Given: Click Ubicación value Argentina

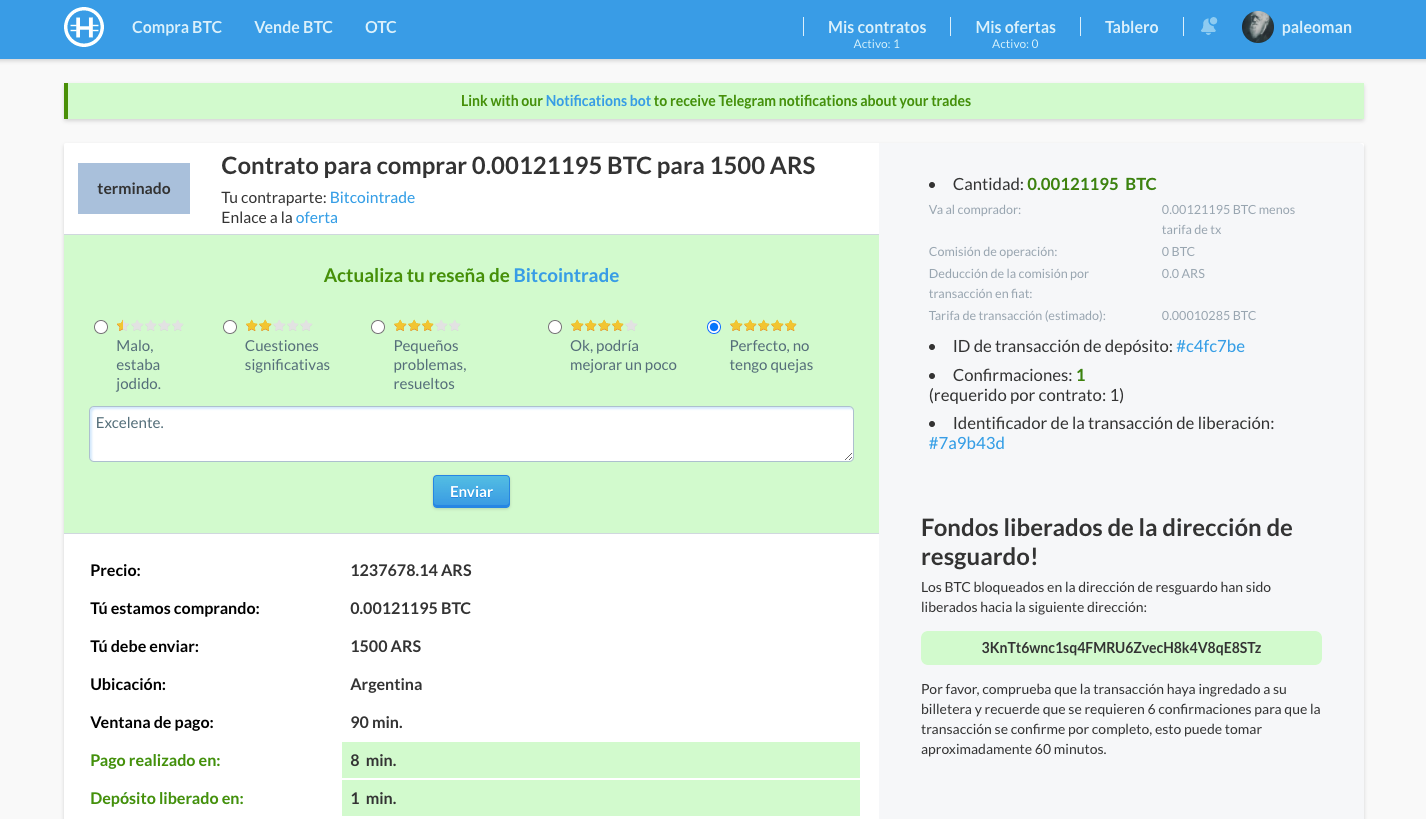Looking at the screenshot, I should tap(386, 685).
